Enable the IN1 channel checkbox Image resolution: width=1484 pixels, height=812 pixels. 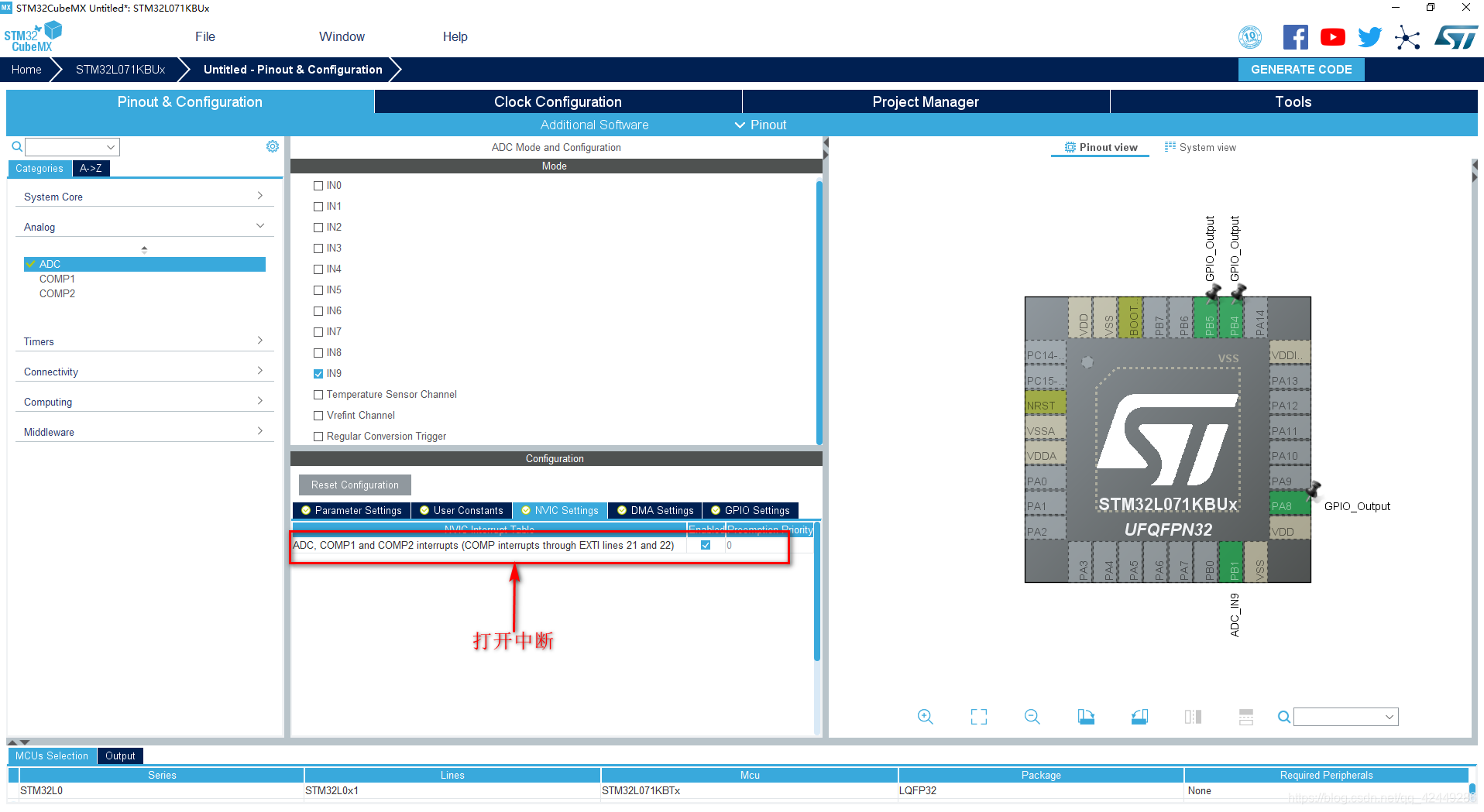pos(318,207)
